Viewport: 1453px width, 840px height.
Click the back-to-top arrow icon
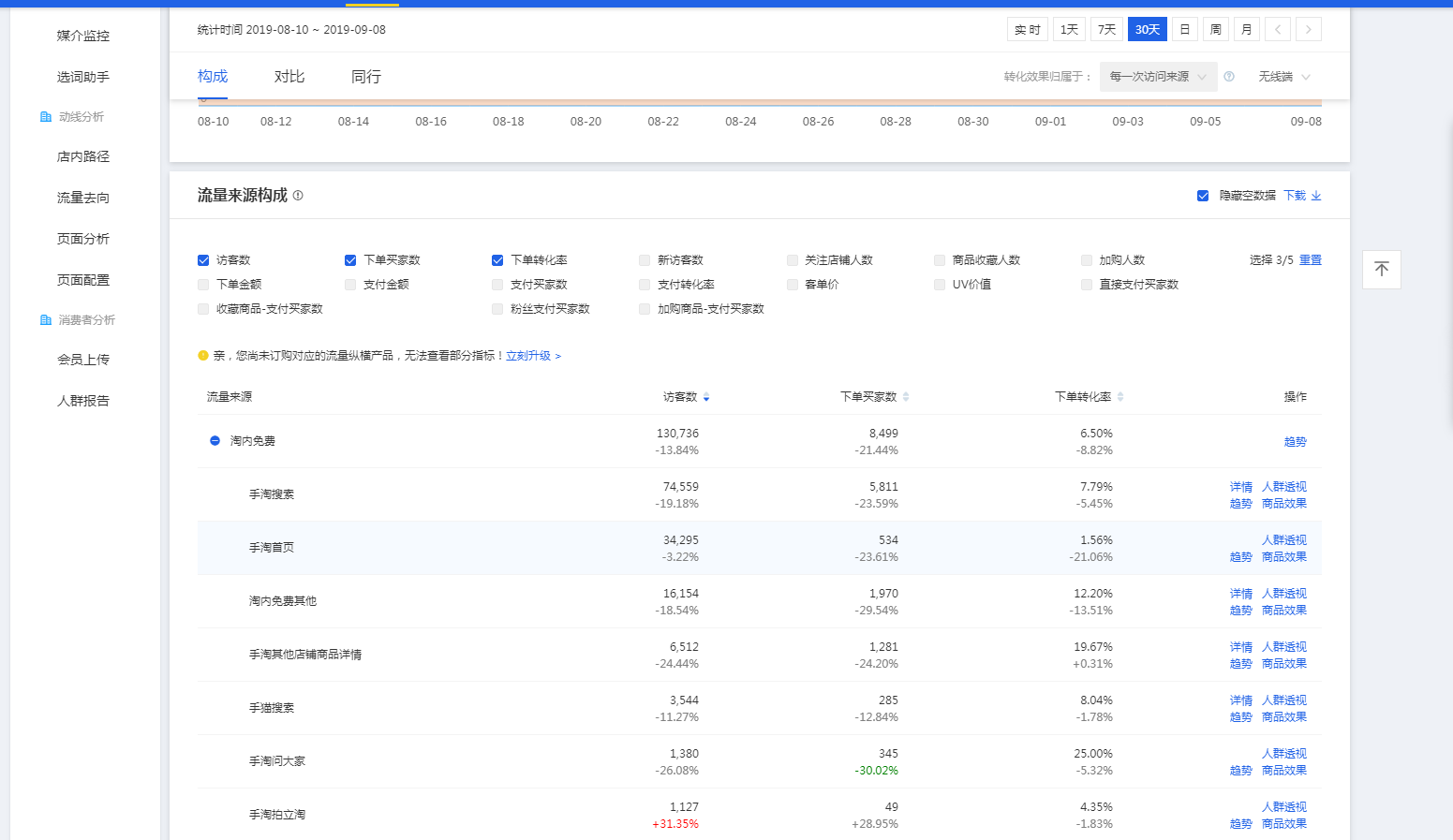tap(1381, 270)
